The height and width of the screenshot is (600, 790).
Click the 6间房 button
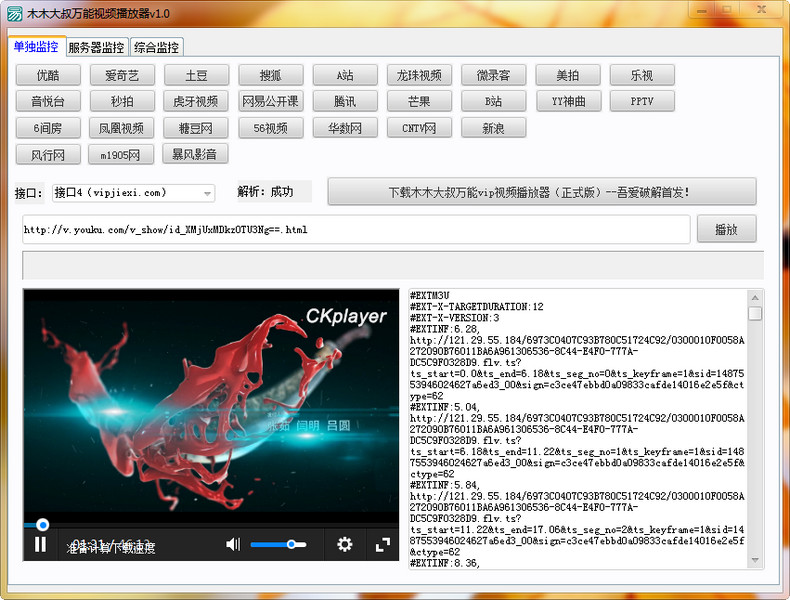point(48,128)
